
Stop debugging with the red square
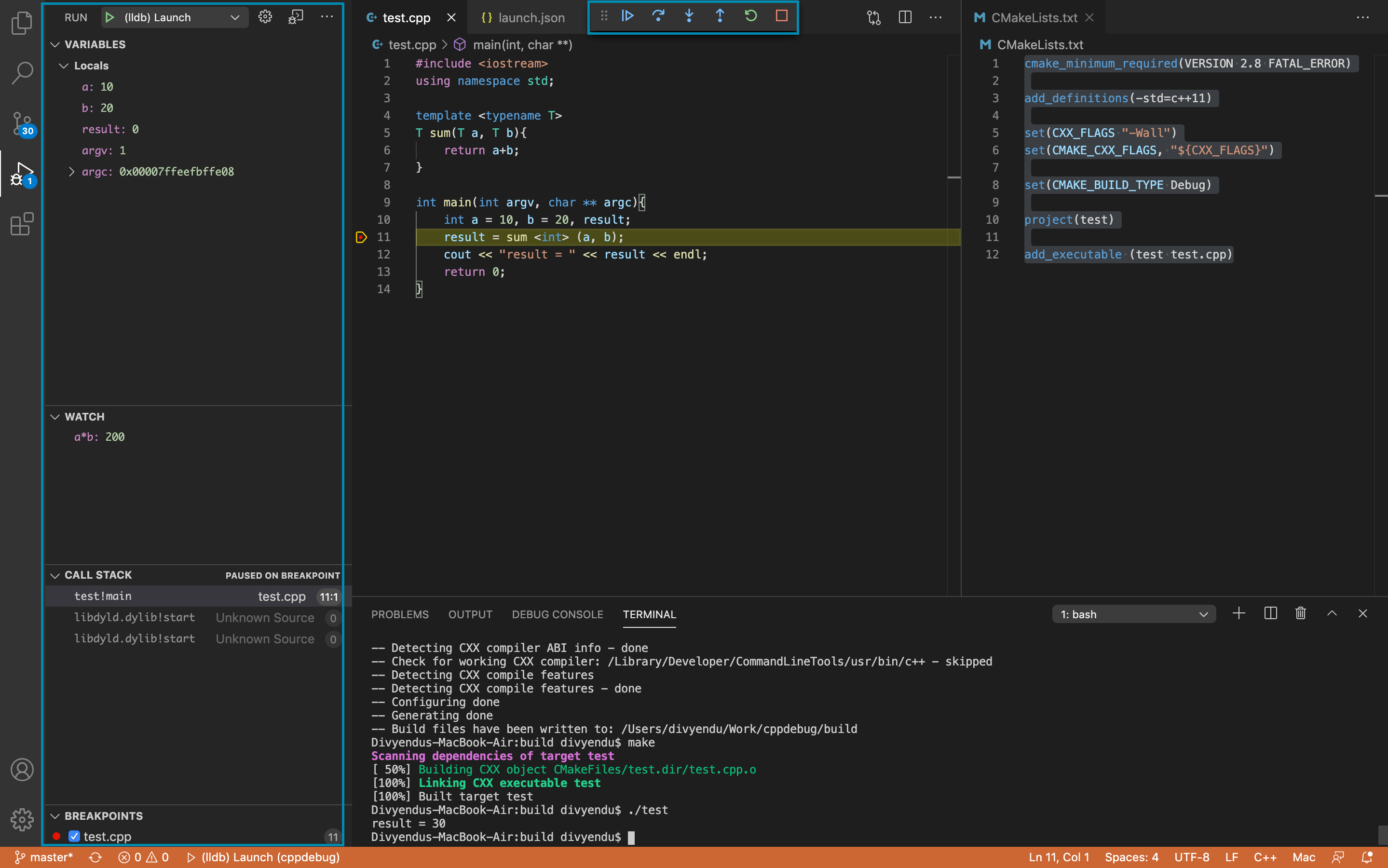click(781, 16)
